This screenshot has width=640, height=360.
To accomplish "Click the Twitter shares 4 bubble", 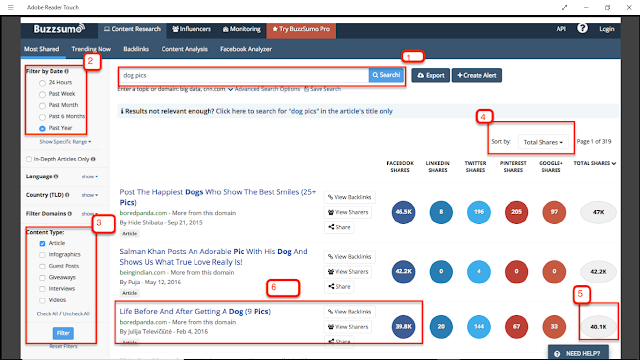I will click(478, 271).
